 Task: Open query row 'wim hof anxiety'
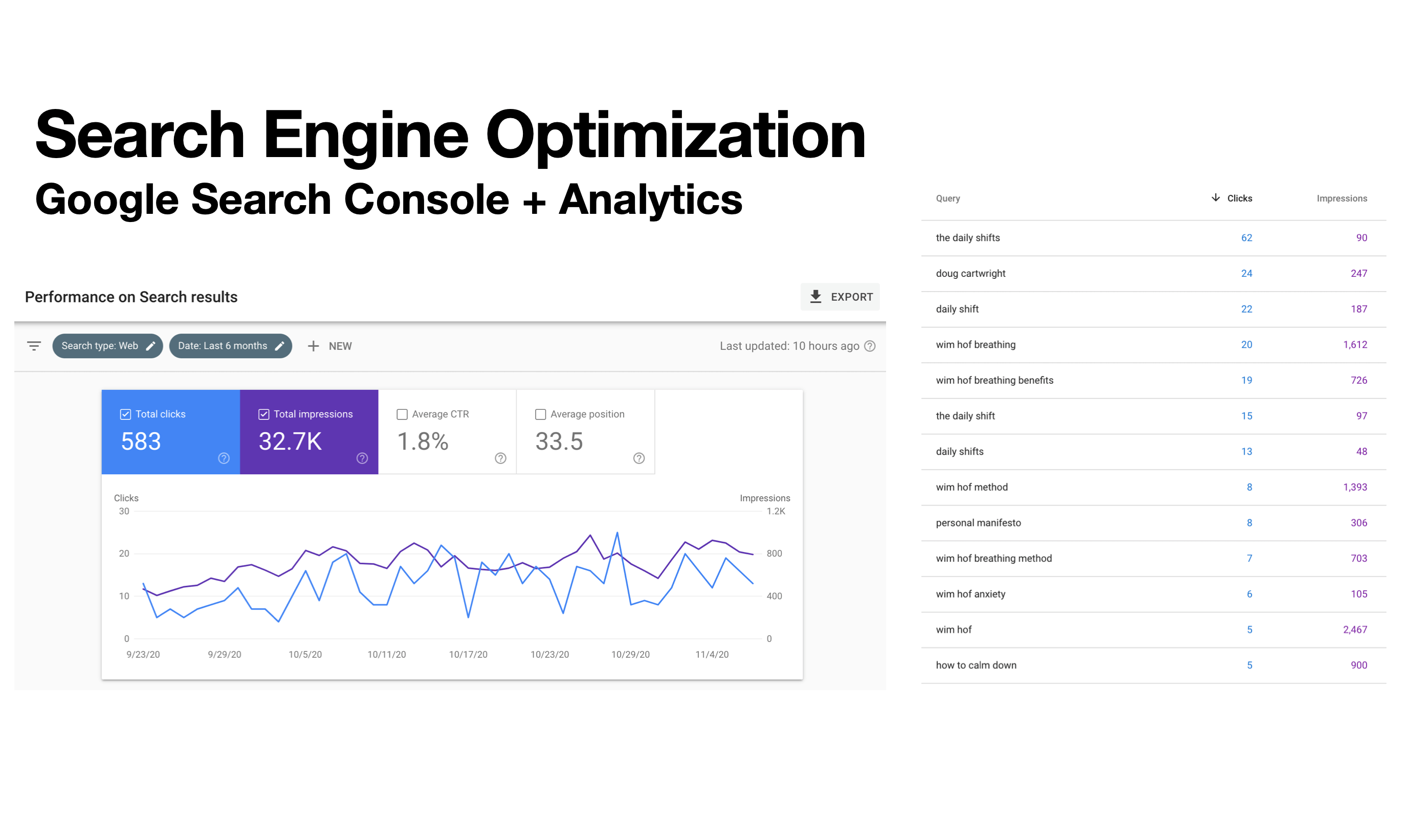pyautogui.click(x=1154, y=594)
